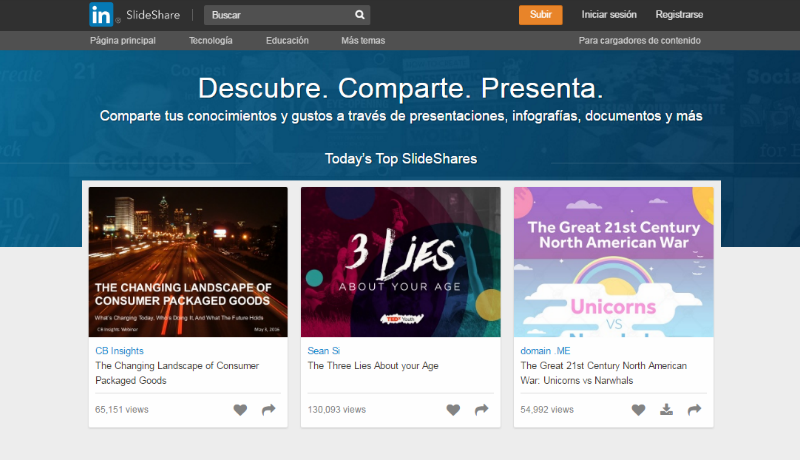This screenshot has height=460, width=800.
Task: Focus the Buscar search field
Action: click(278, 15)
